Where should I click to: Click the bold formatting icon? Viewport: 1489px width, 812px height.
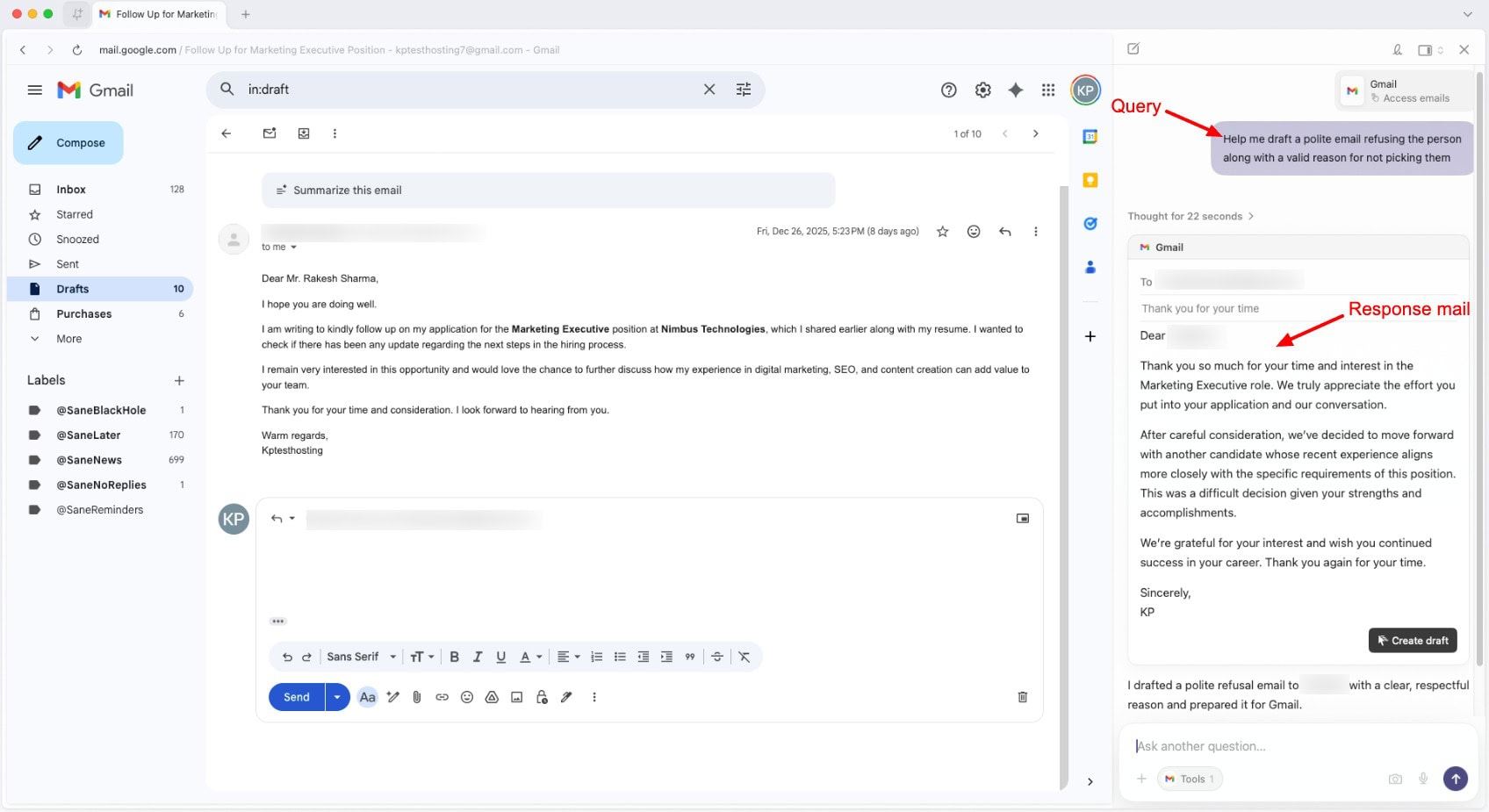454,657
